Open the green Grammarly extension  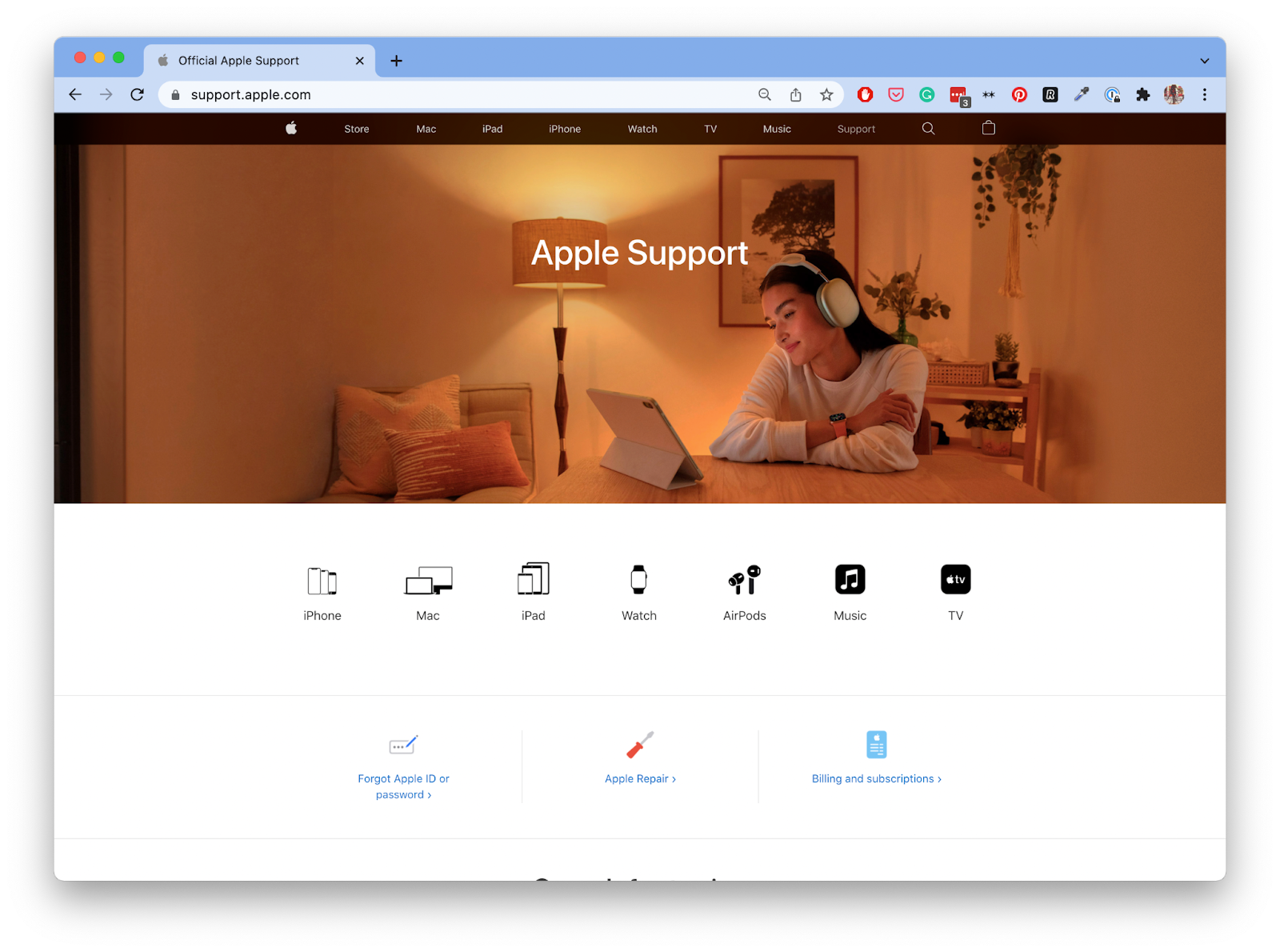(926, 94)
